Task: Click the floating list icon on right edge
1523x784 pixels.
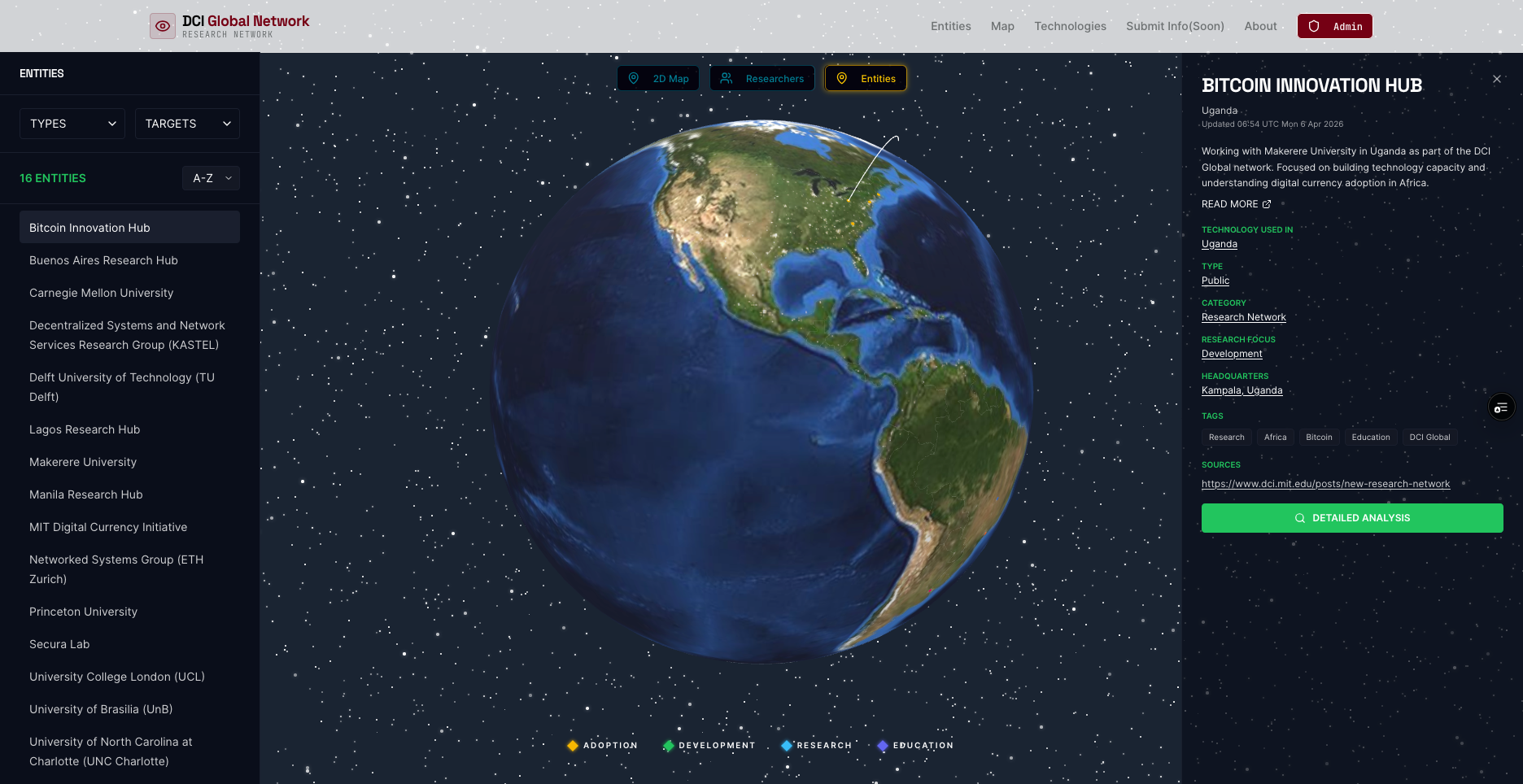Action: click(1501, 407)
